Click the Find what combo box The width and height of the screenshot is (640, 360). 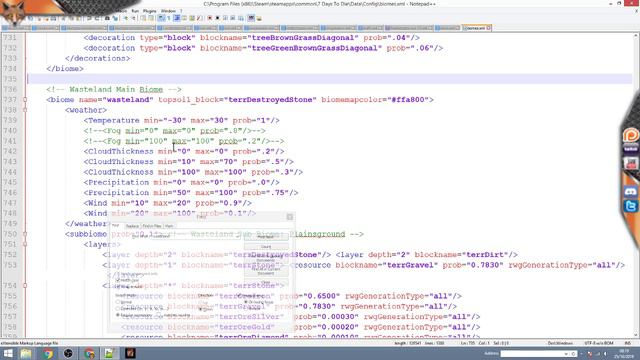[196, 236]
